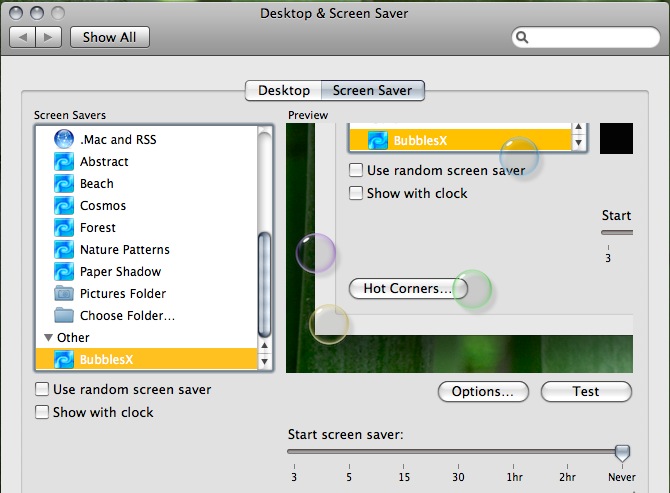Click the Test button
The width and height of the screenshot is (670, 493).
[x=586, y=391]
